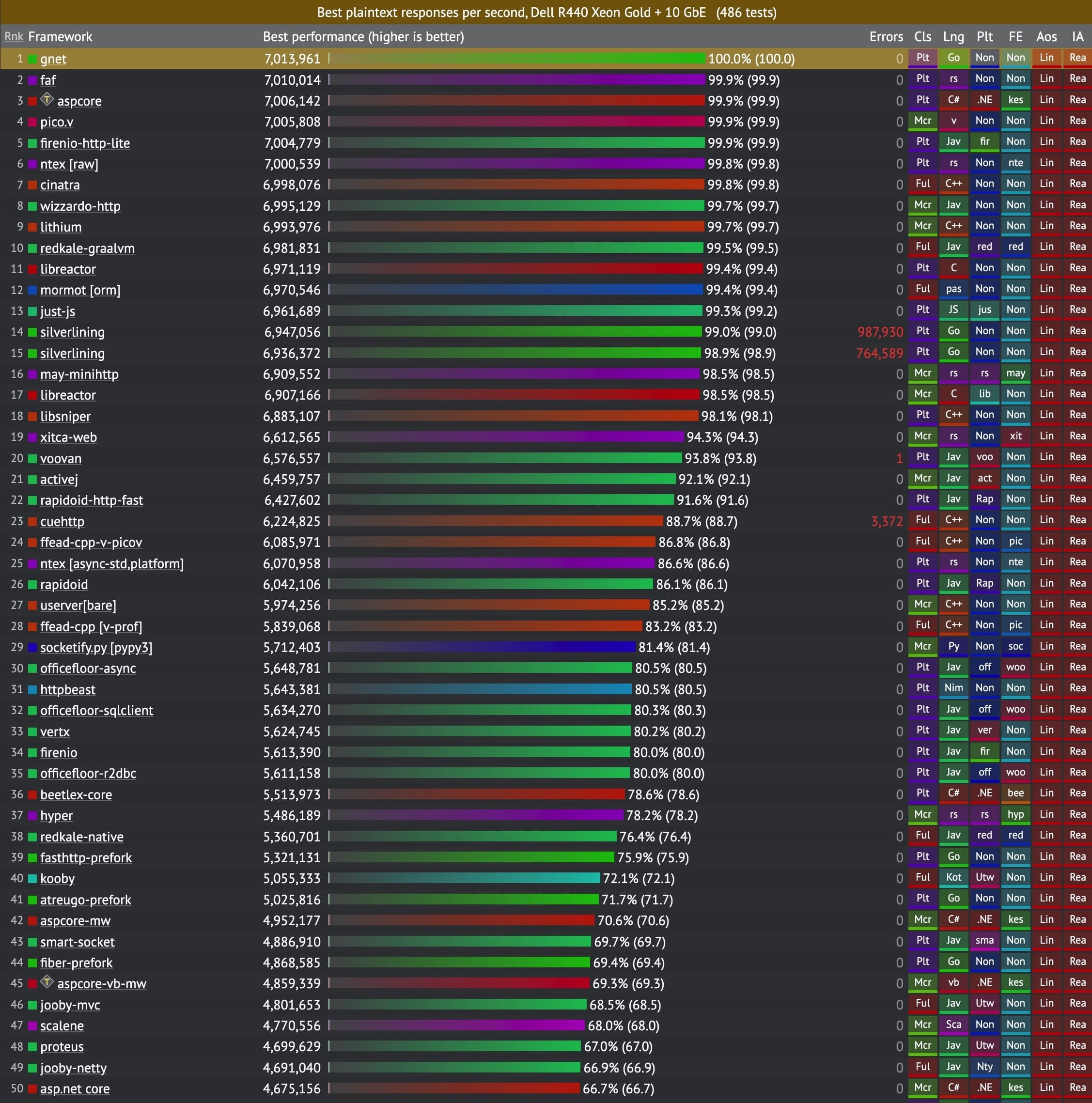This screenshot has height=1103, width=1092.
Task: Click the Nim language cell for httpbeast
Action: (x=953, y=688)
